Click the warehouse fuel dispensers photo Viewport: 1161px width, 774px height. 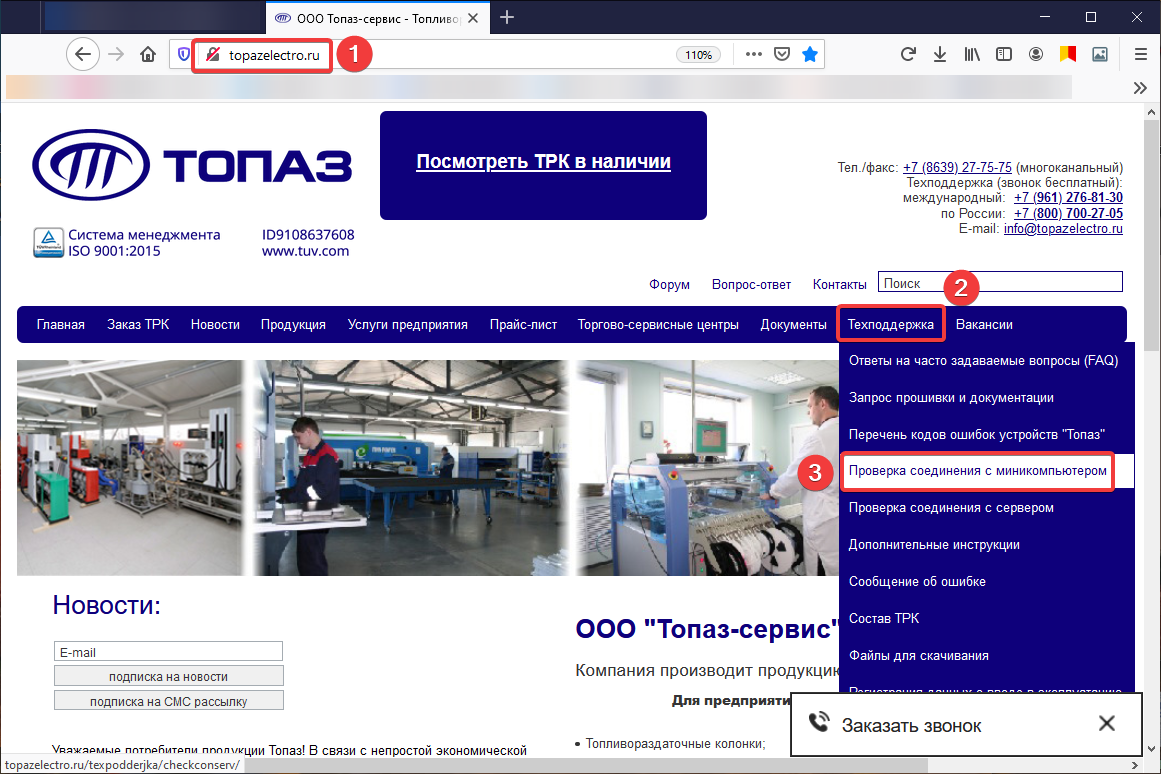[x=130, y=468]
